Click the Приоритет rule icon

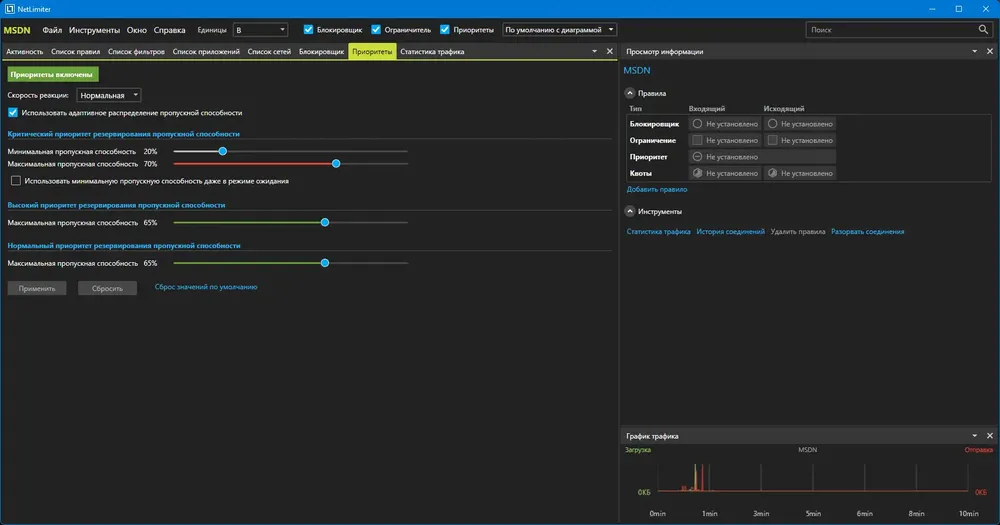click(x=697, y=156)
